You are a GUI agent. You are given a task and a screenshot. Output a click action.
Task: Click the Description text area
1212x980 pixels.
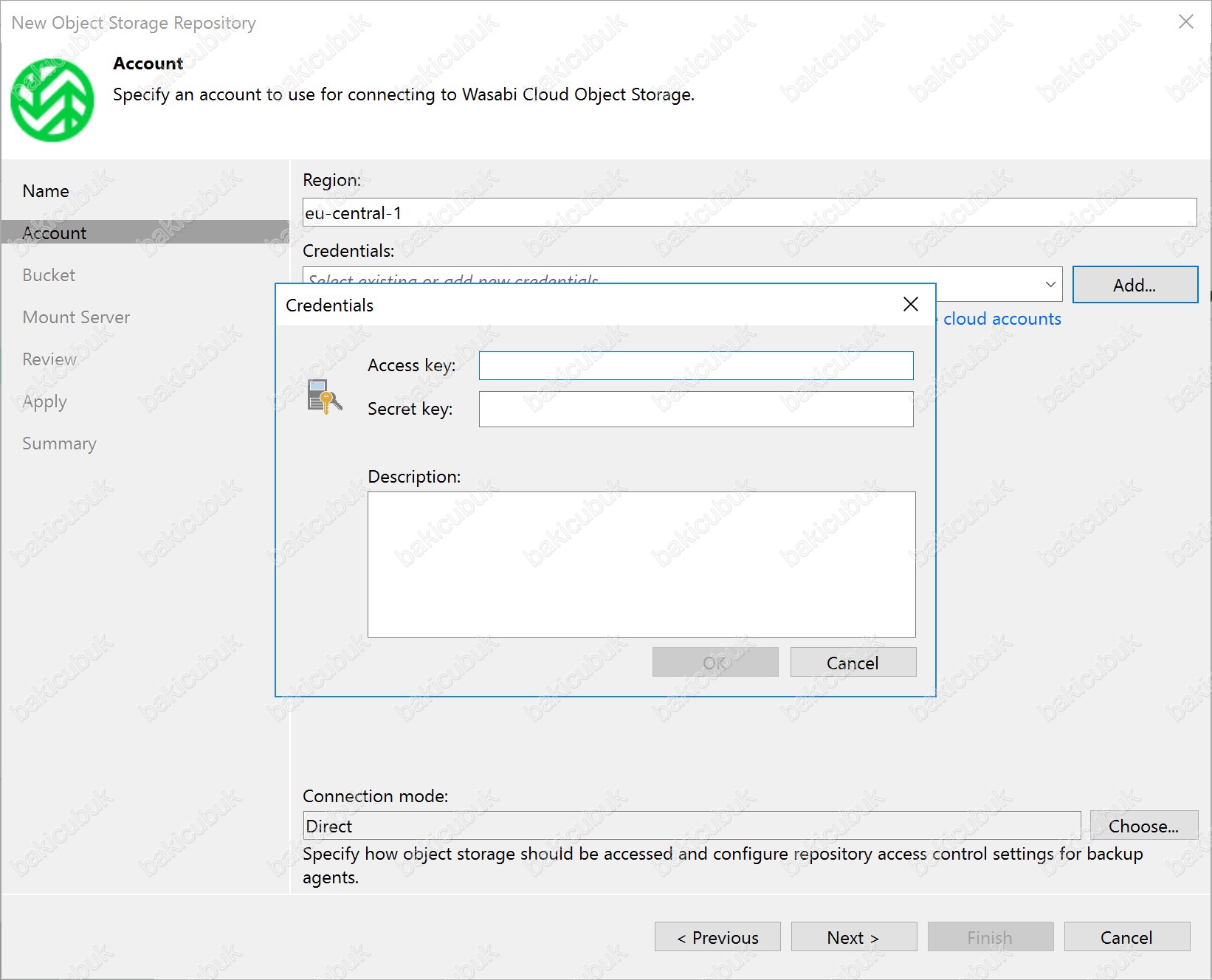641,564
